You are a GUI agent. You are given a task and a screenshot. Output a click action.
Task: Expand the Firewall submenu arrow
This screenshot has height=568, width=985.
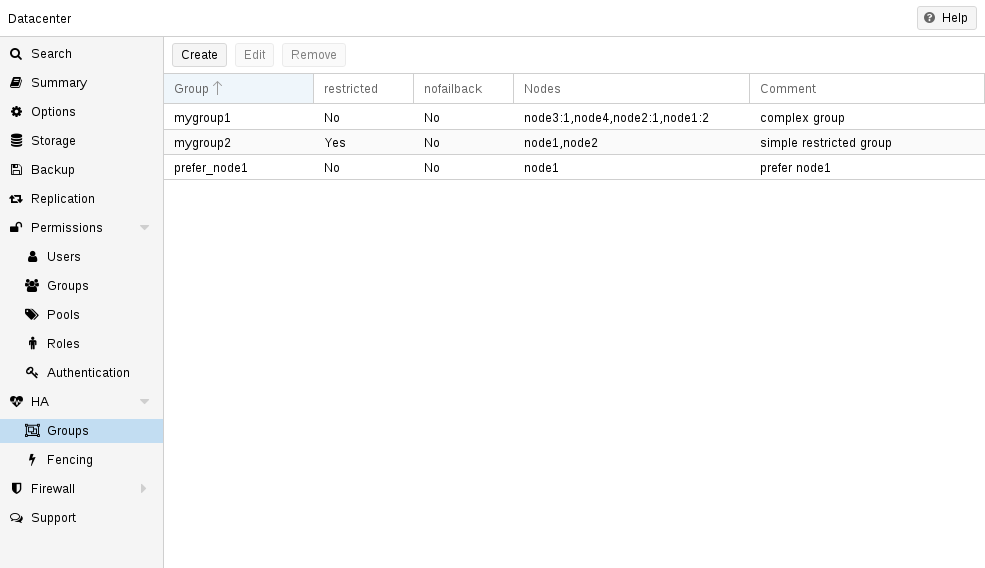tap(144, 489)
